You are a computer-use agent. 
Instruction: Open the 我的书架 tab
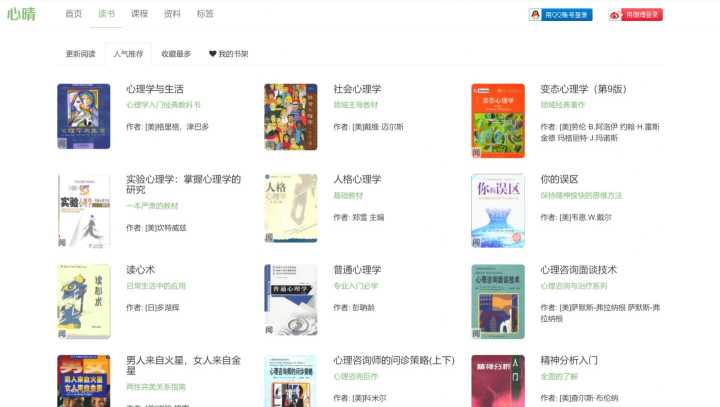pos(228,54)
